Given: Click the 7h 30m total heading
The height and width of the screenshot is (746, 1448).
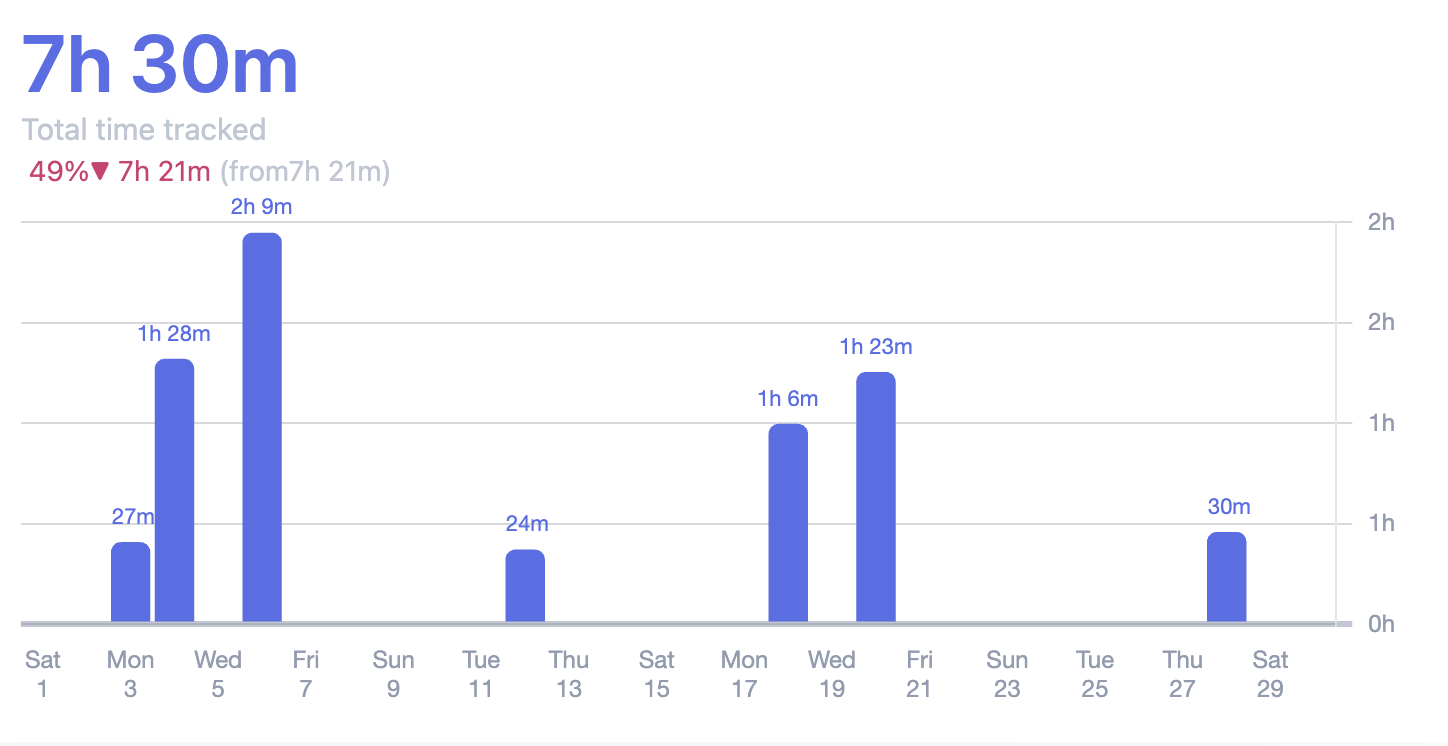Looking at the screenshot, I should pos(160,66).
